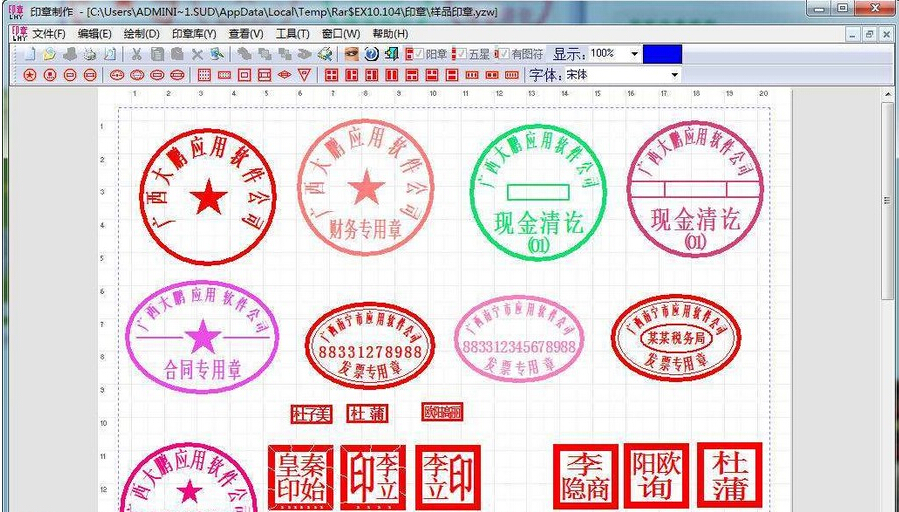Select the 李隐商 square seal
Viewport: 899px width, 512px height.
tap(585, 476)
